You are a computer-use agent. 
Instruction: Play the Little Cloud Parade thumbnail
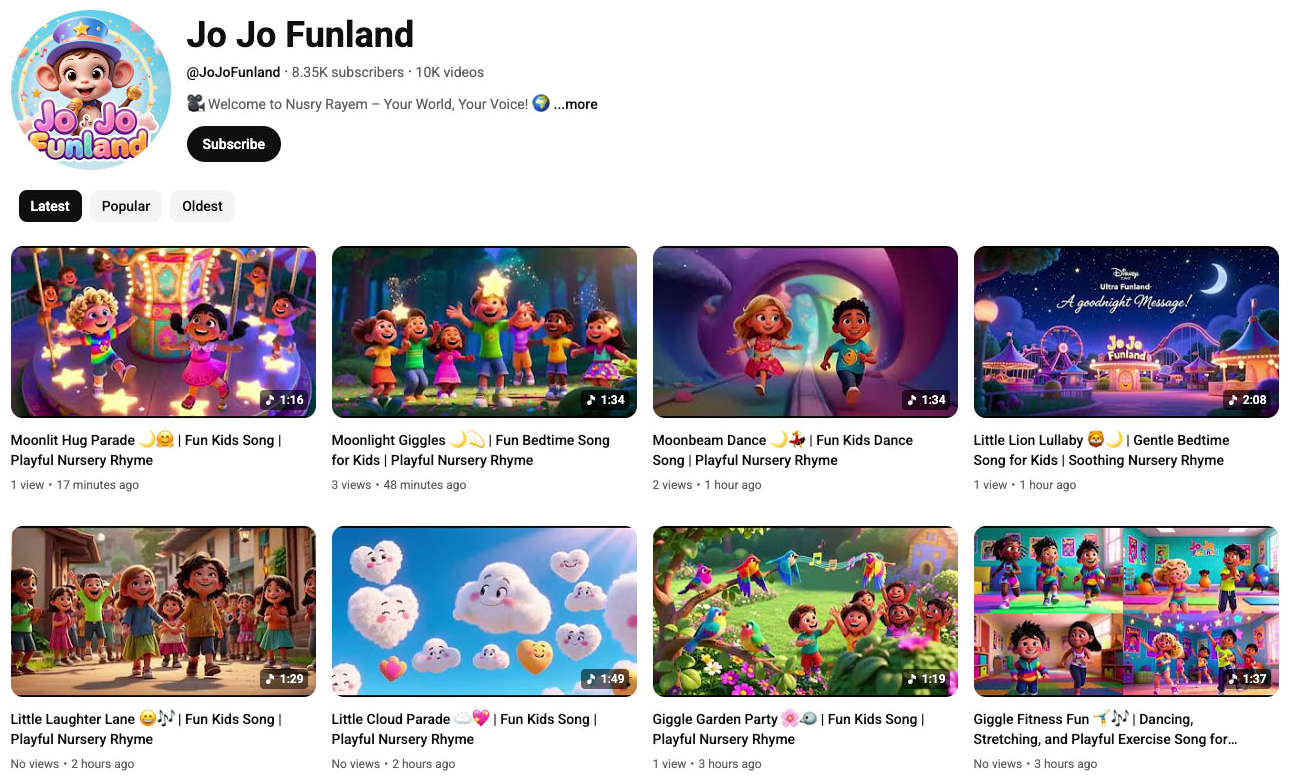484,611
